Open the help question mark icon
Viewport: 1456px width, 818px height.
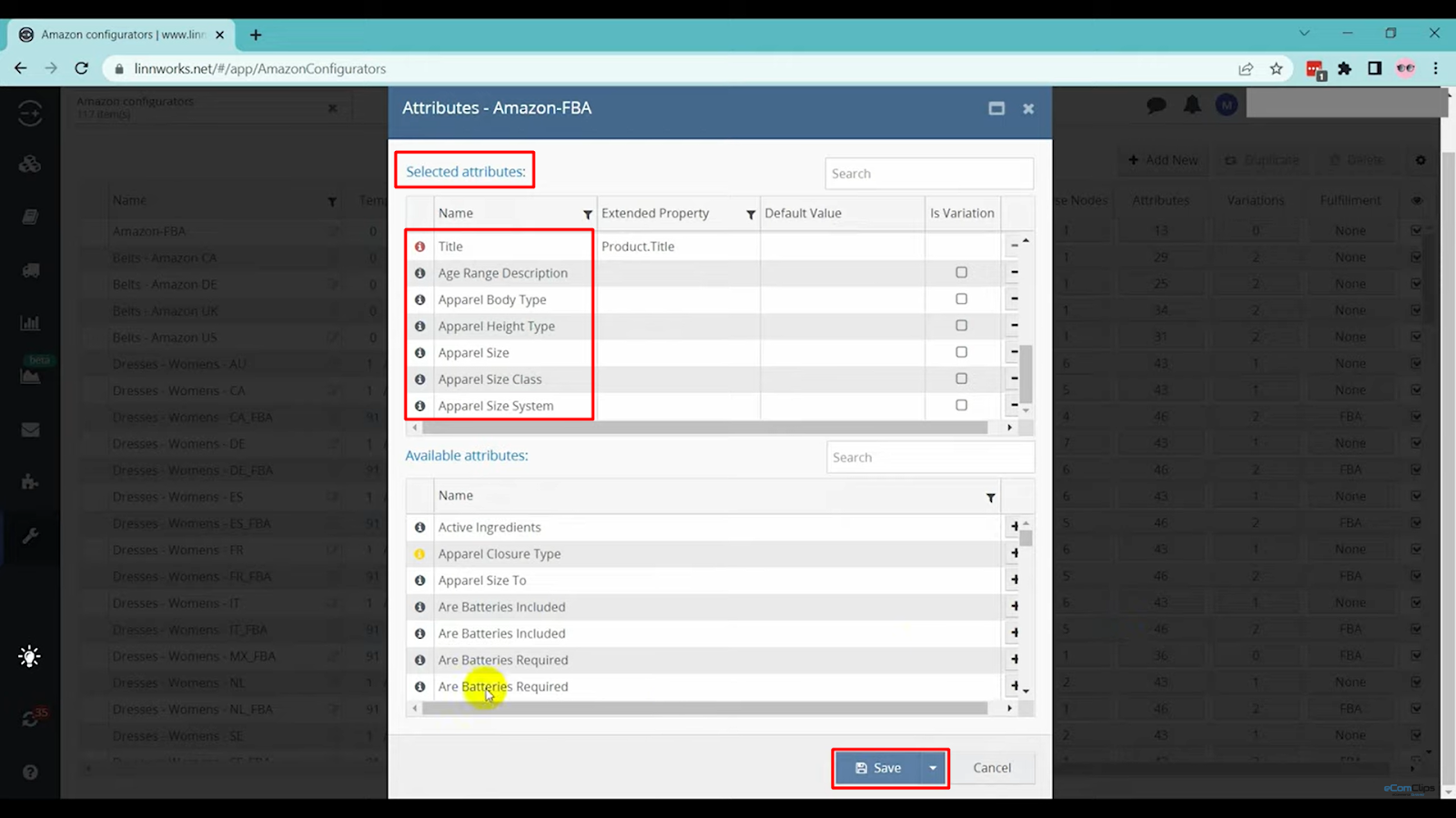pos(30,772)
